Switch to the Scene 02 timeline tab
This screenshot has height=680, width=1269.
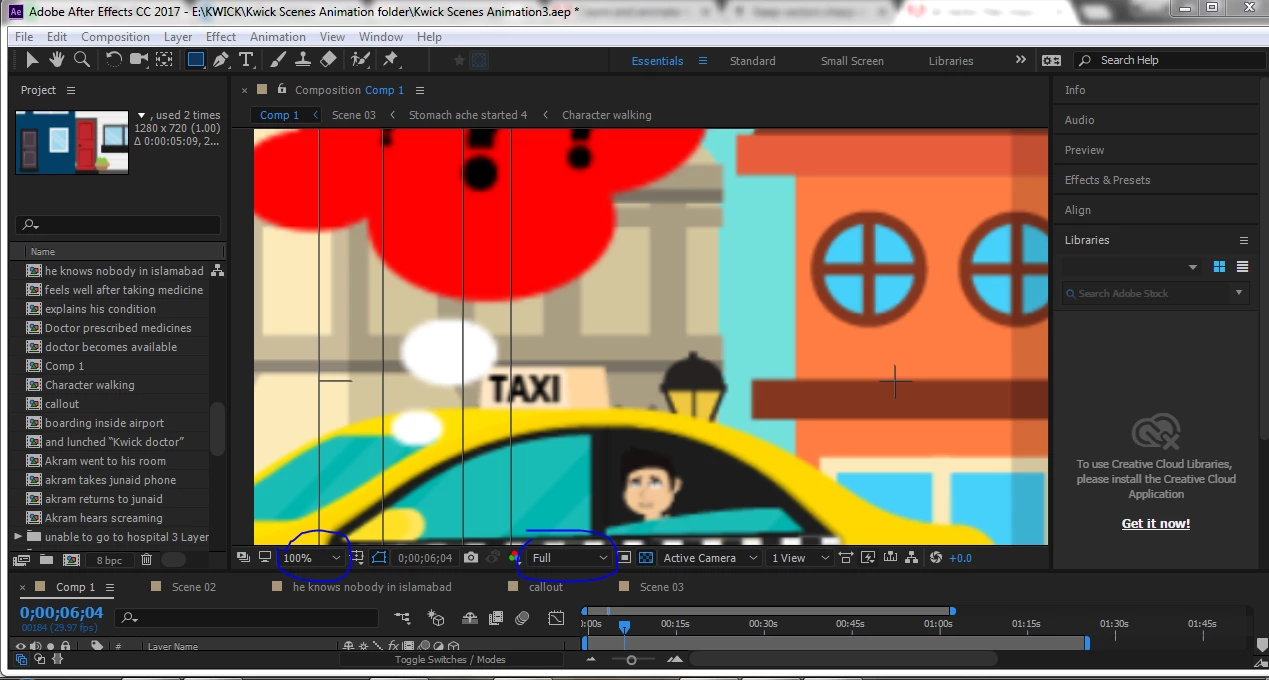194,587
